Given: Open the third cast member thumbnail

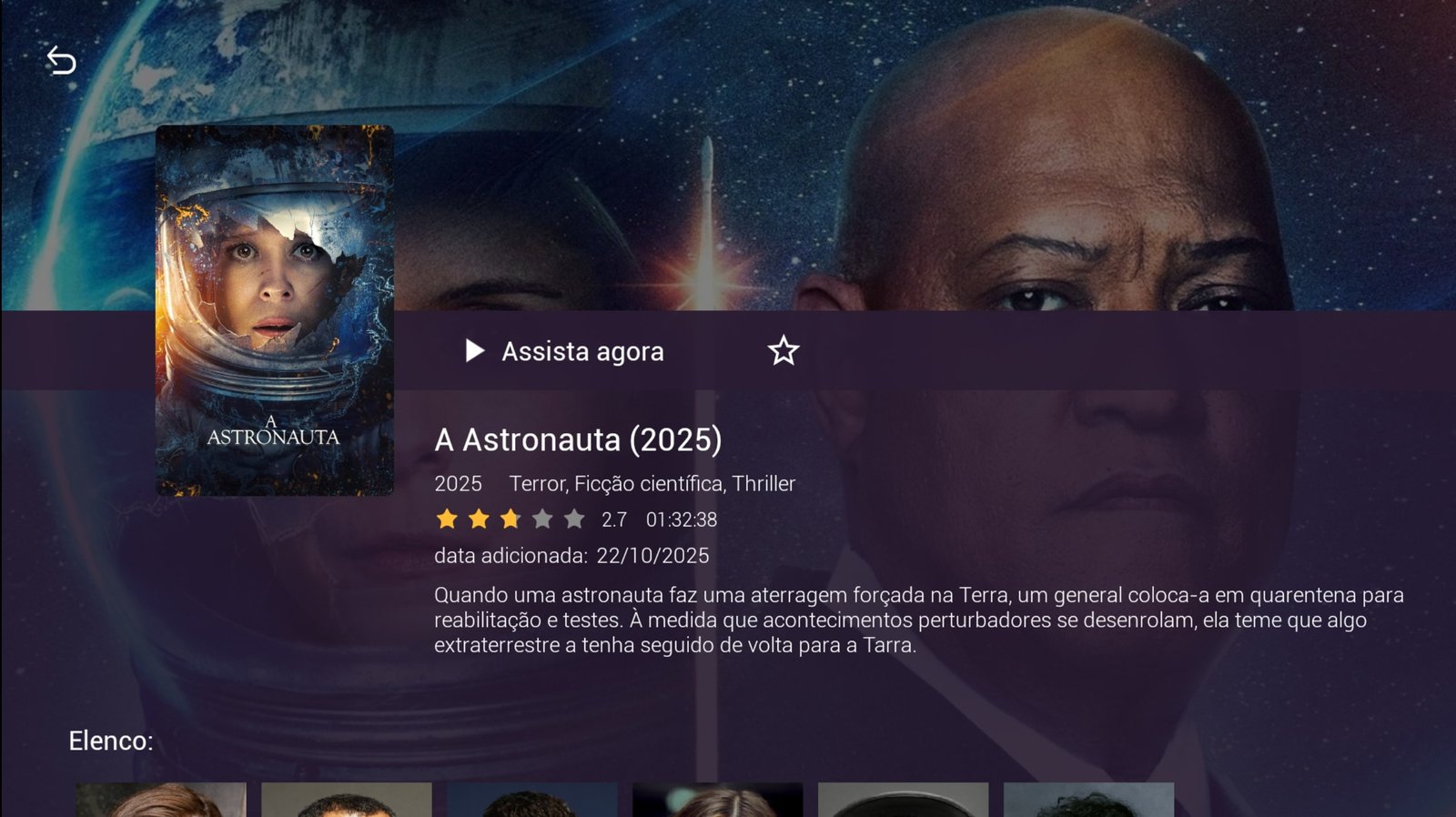Looking at the screenshot, I should coord(532,800).
